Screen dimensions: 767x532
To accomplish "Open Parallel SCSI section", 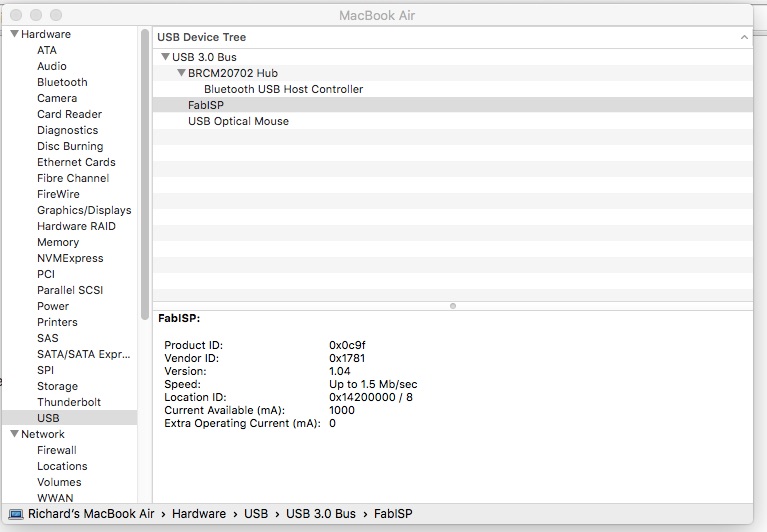I will 70,290.
